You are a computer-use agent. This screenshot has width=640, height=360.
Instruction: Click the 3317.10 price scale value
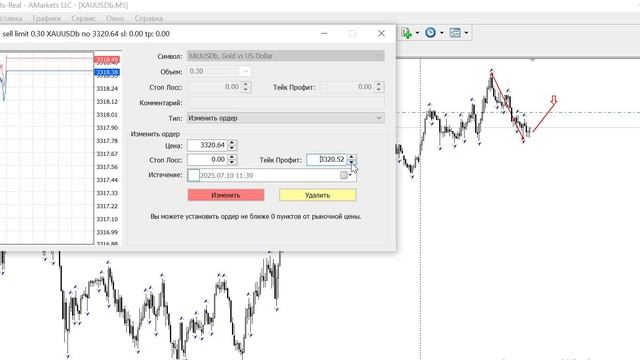coord(107,219)
